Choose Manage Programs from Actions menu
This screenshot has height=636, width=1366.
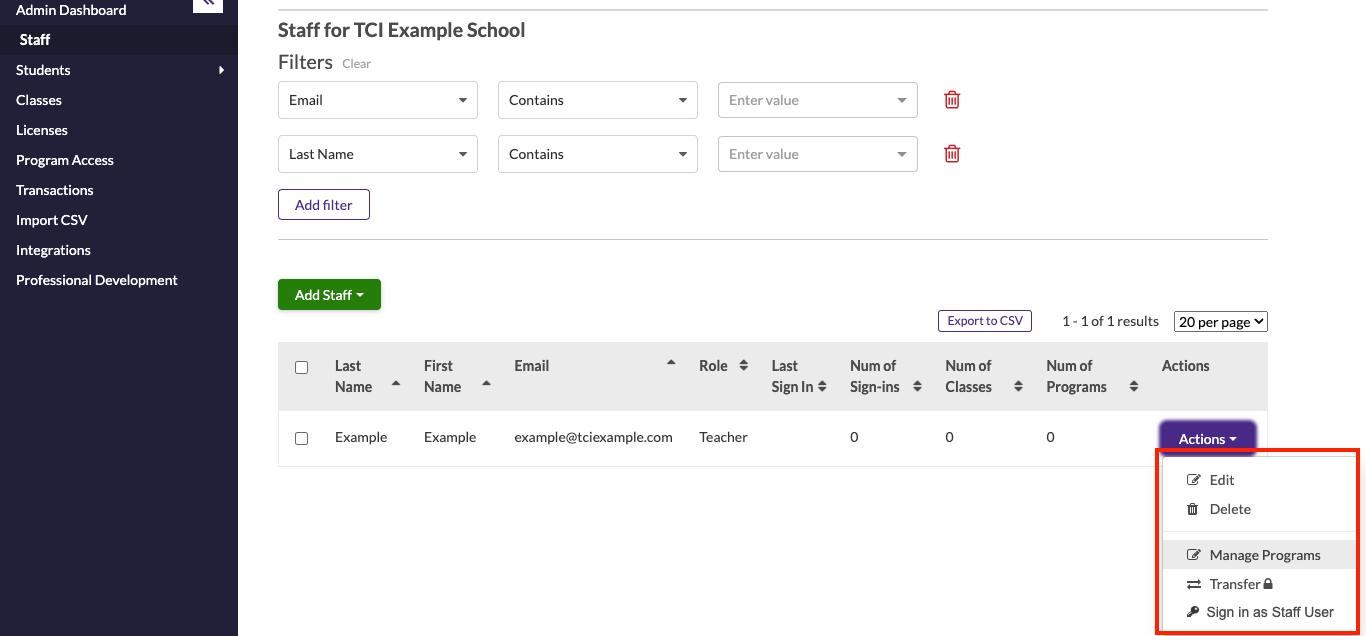point(1264,555)
